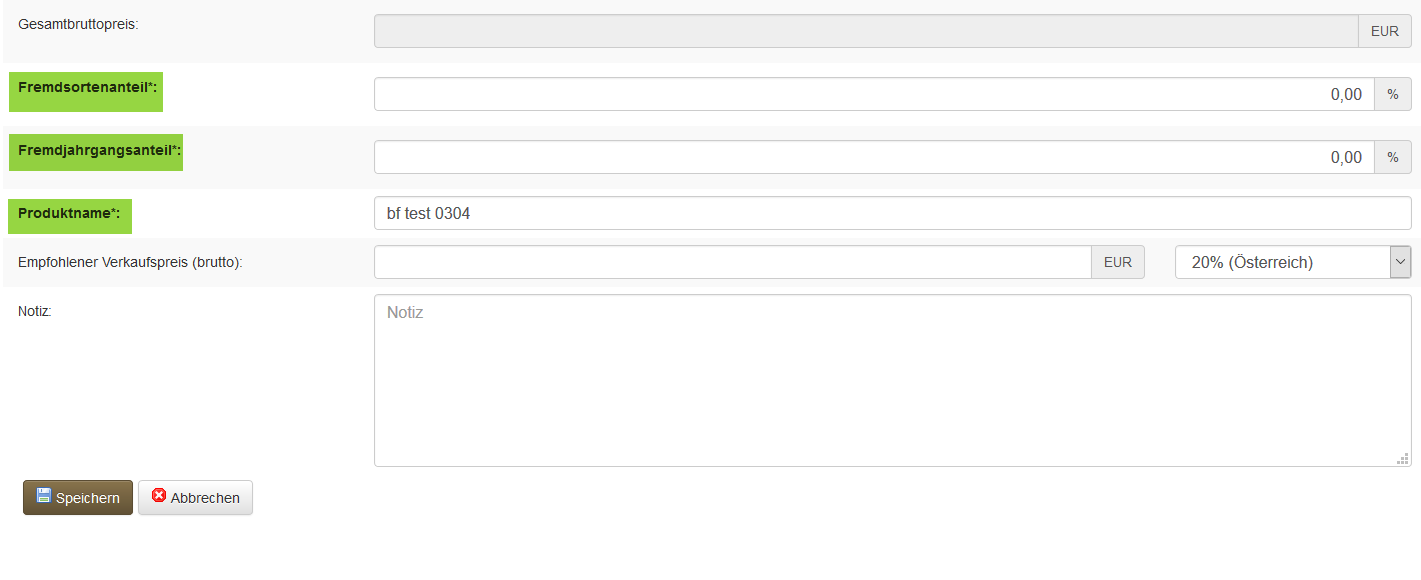
Task: Click the floppy disk icon on Speichern
Action: coord(43,496)
